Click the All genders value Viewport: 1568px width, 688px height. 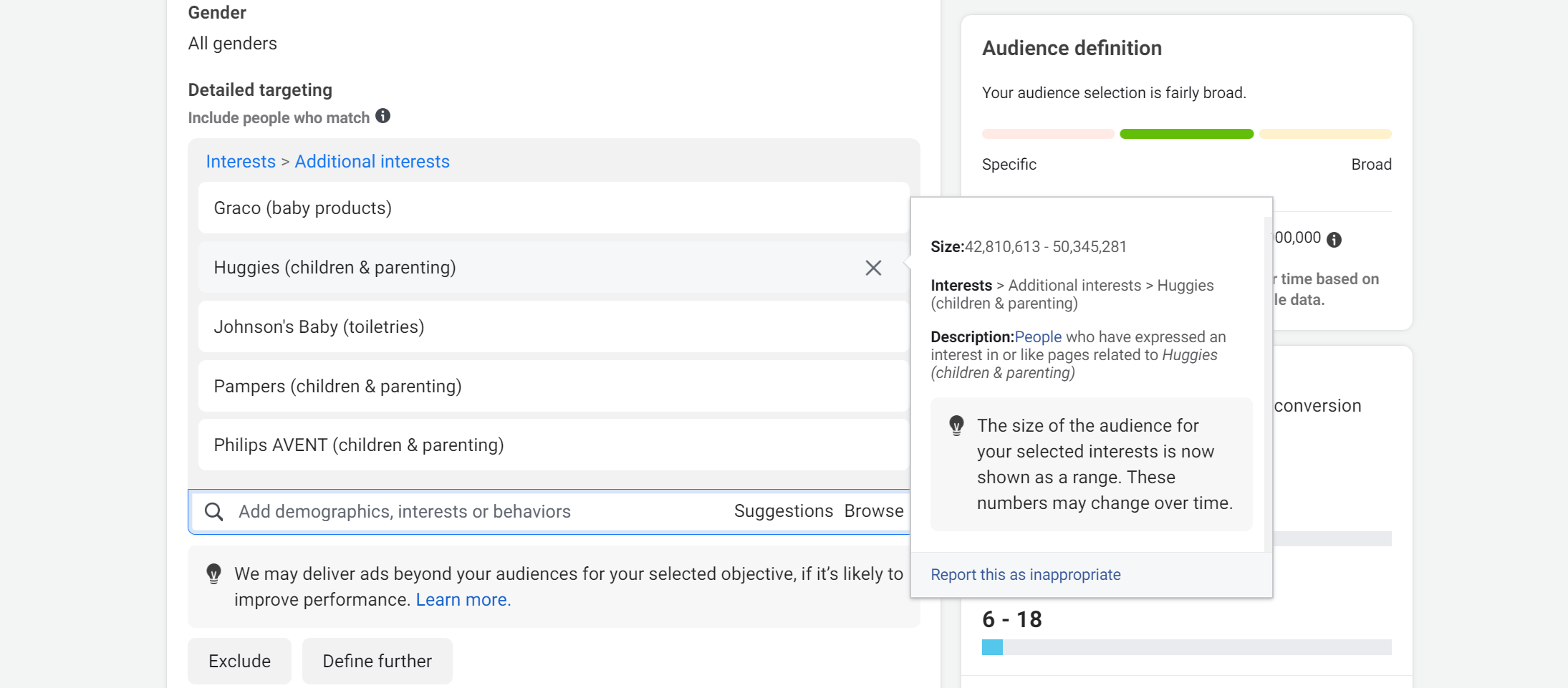[x=233, y=44]
